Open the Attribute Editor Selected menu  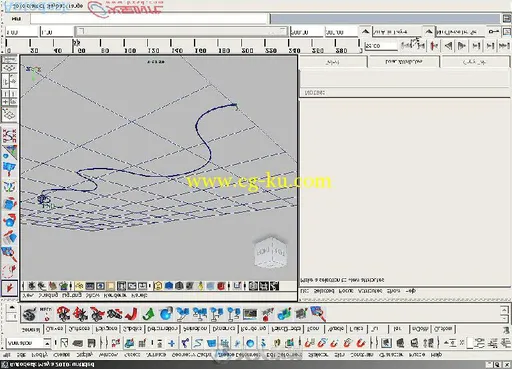coord(324,291)
